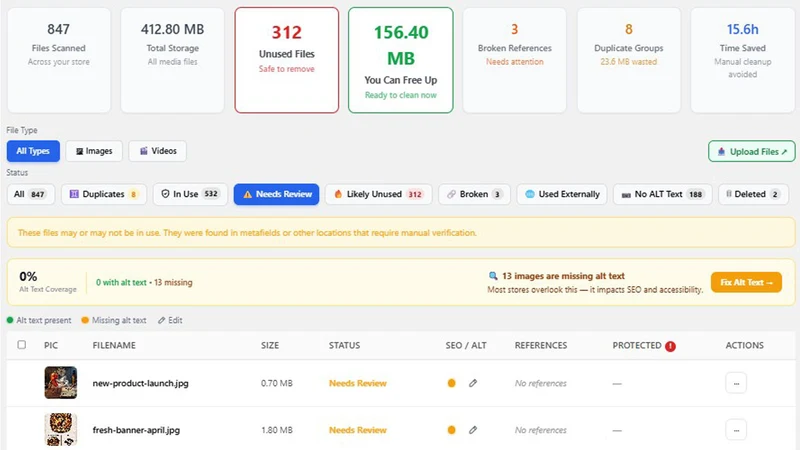Open the Broken References card
Screen dimensions: 800x450
514,60
